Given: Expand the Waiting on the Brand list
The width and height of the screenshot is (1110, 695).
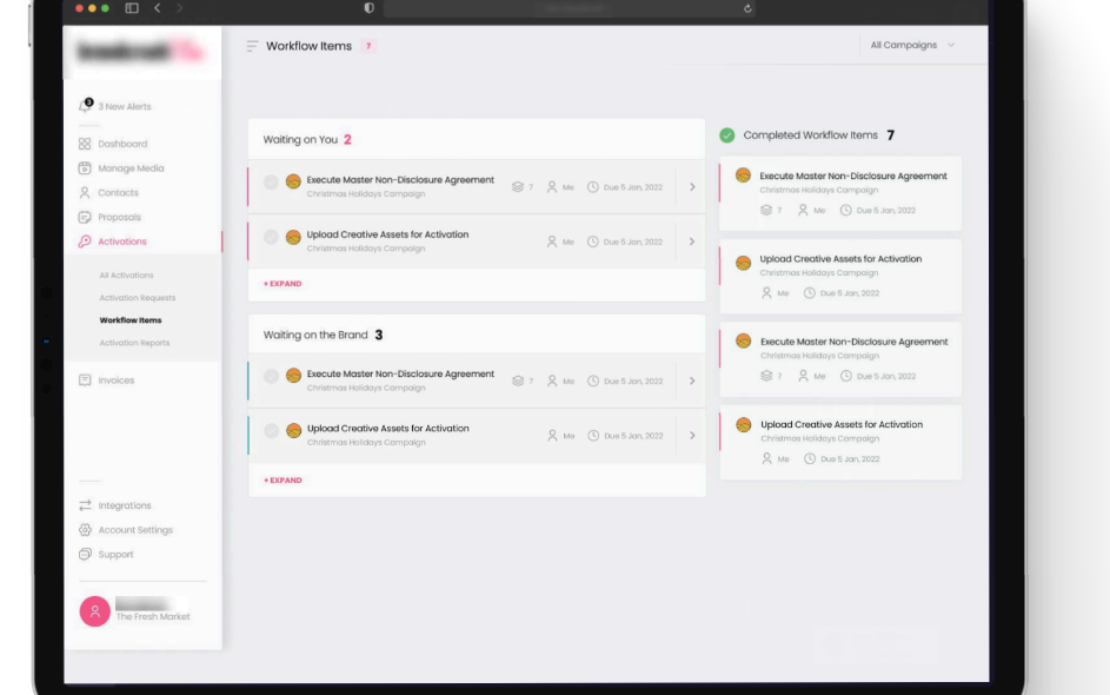Looking at the screenshot, I should (x=282, y=480).
